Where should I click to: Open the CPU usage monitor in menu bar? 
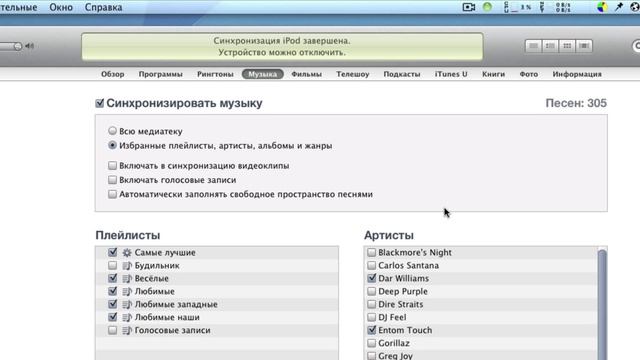[x=518, y=7]
